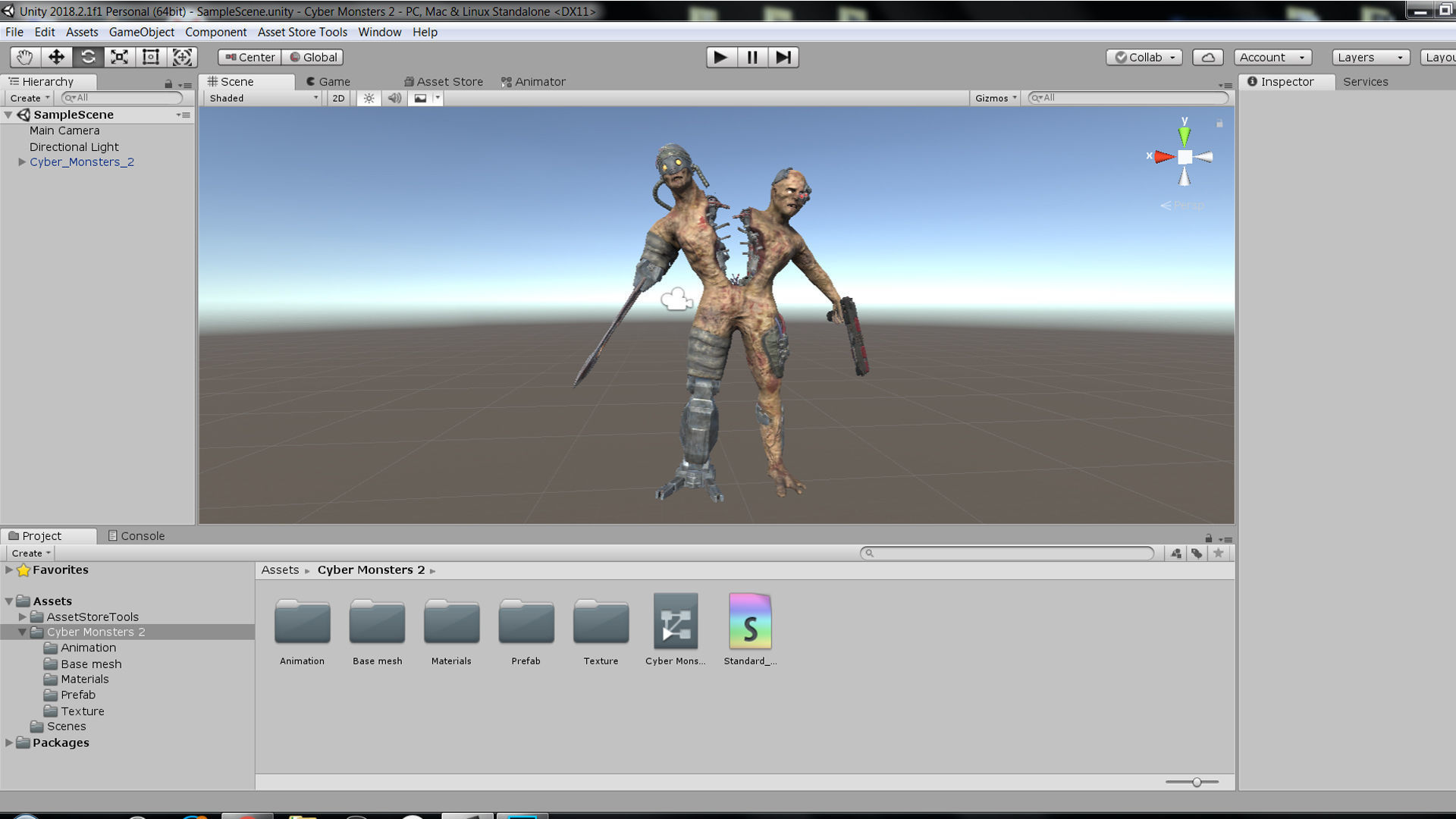Click the green Y axis gizmo cone
This screenshot has width=1456, height=819.
tap(1184, 135)
